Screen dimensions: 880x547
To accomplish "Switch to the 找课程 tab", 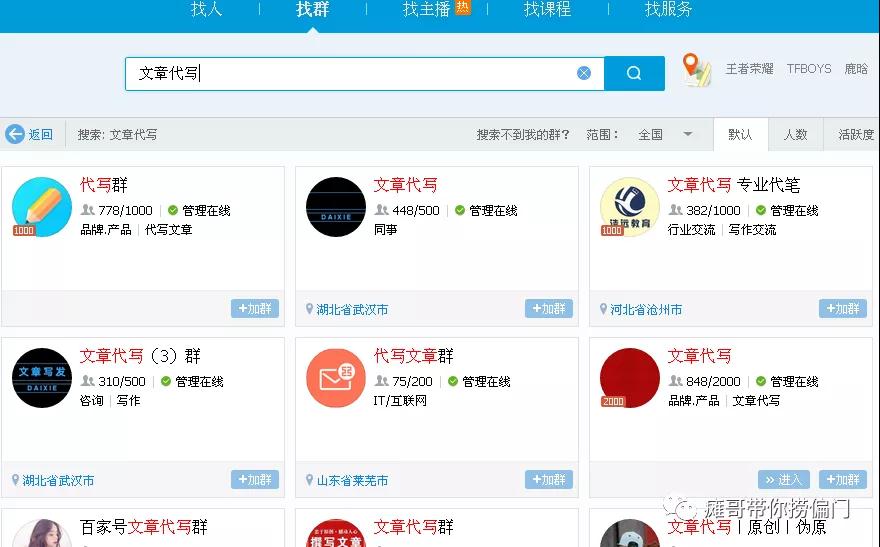I will pos(547,10).
